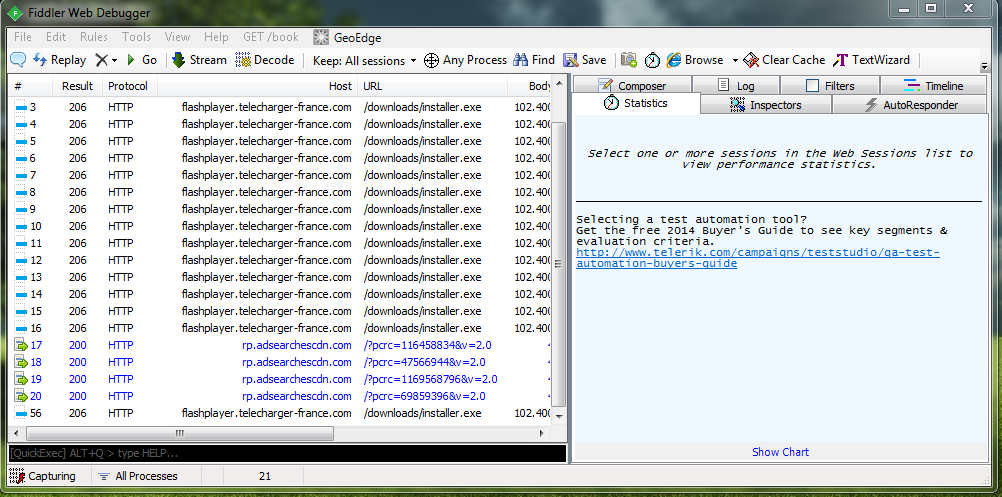Viewport: 1002px width, 497px height.
Task: Click the sessions list horizontal scrollbar thumb
Action: pos(180,433)
